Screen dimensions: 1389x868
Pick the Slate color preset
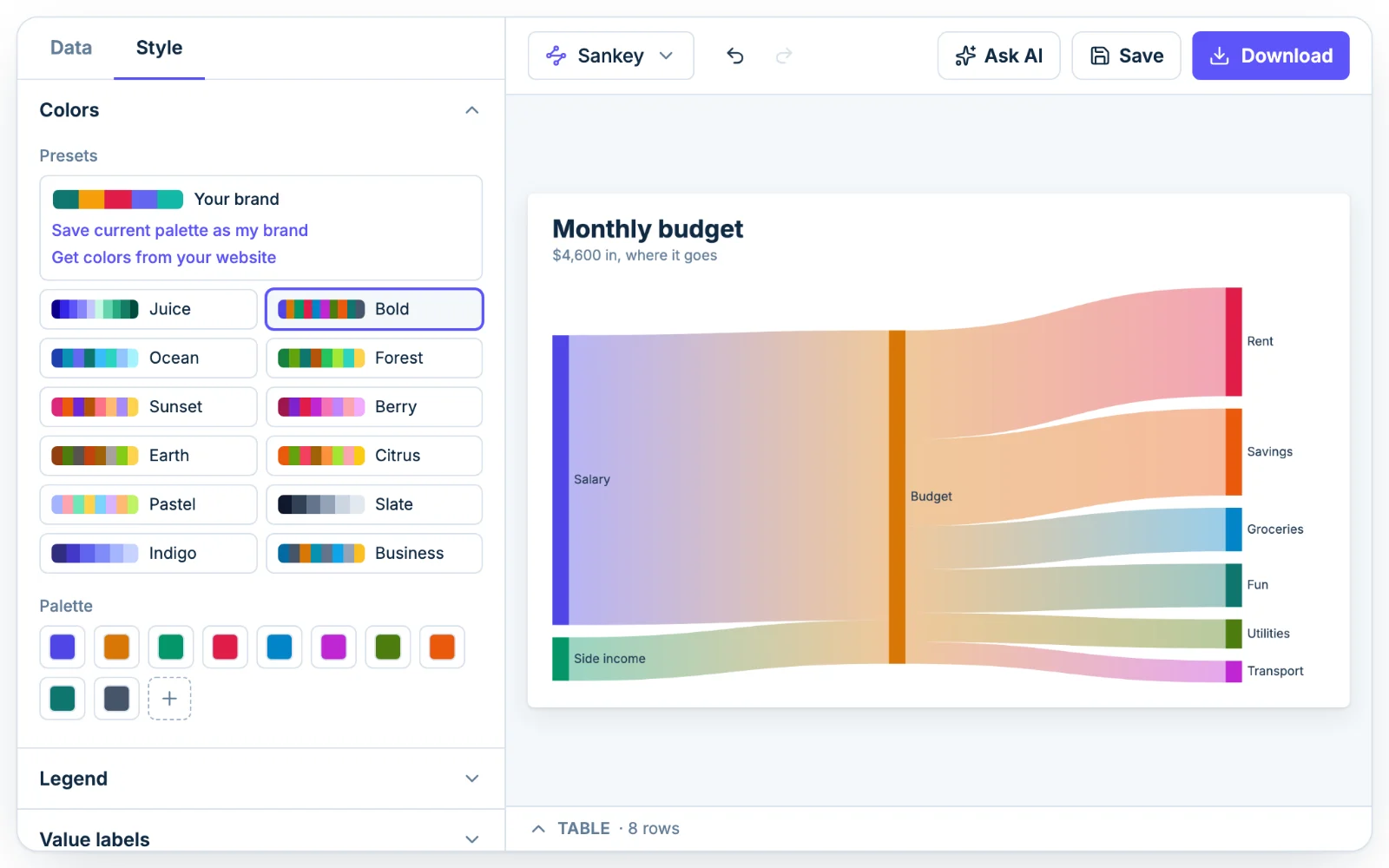coord(374,504)
